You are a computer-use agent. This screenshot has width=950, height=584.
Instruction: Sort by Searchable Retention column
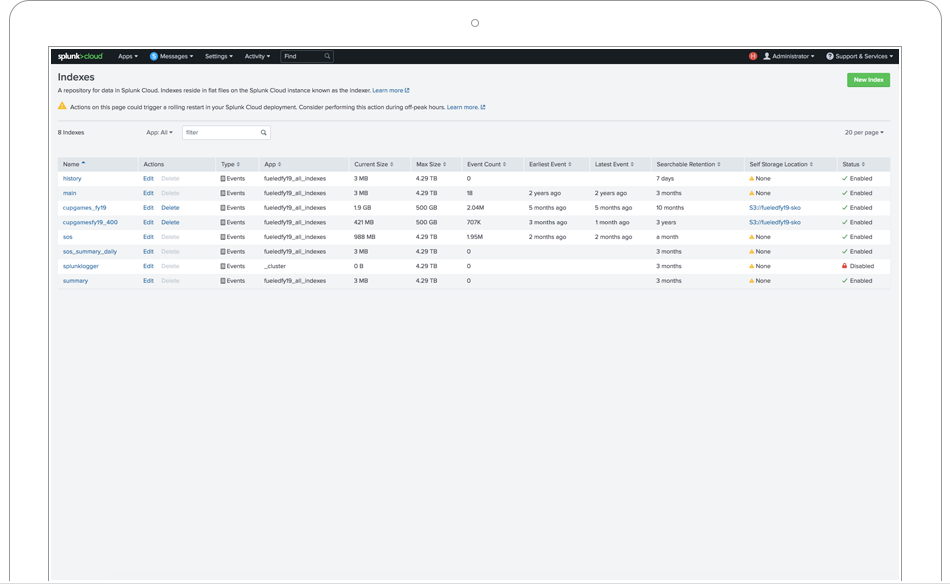click(x=688, y=164)
